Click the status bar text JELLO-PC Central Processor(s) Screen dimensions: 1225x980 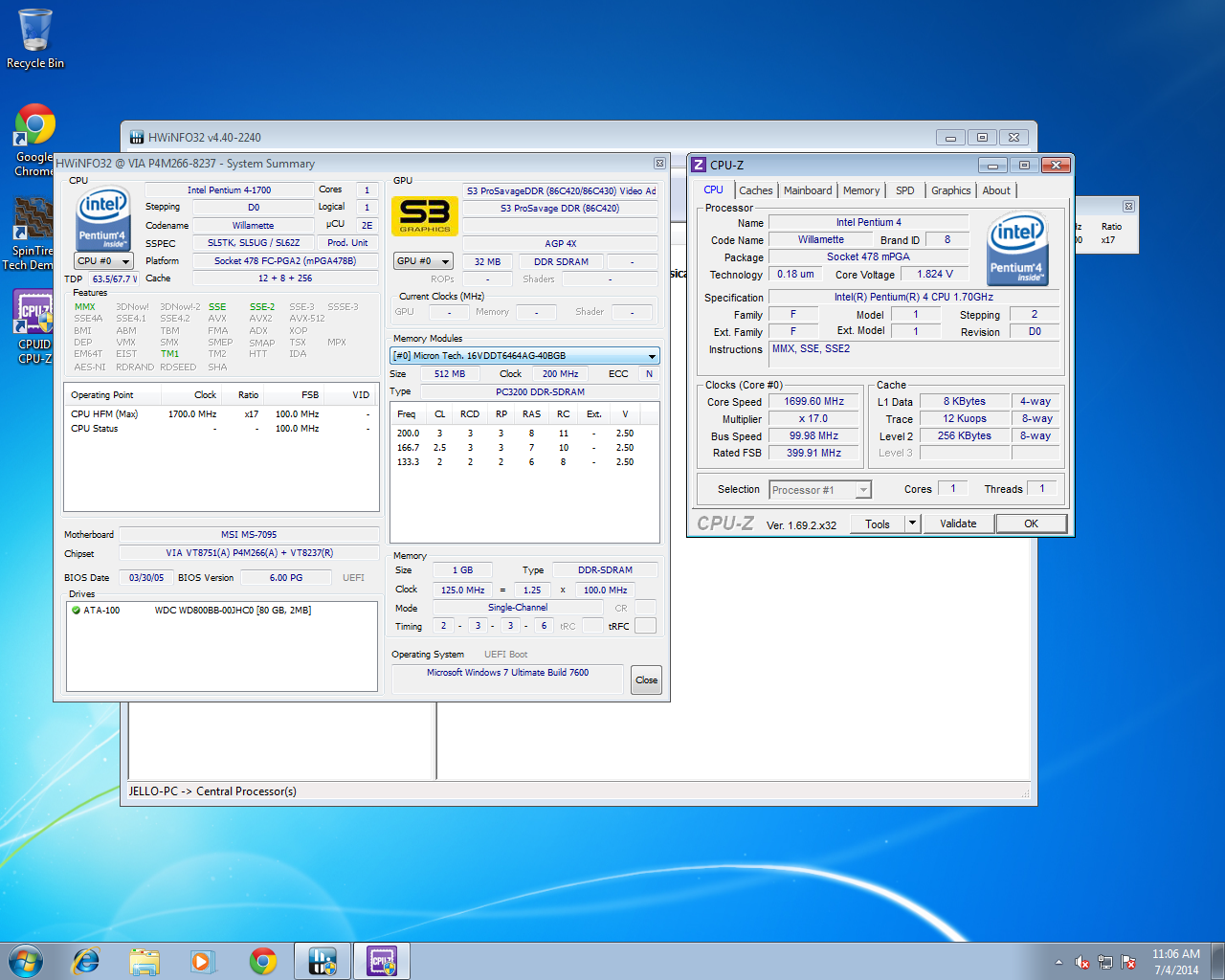[212, 791]
